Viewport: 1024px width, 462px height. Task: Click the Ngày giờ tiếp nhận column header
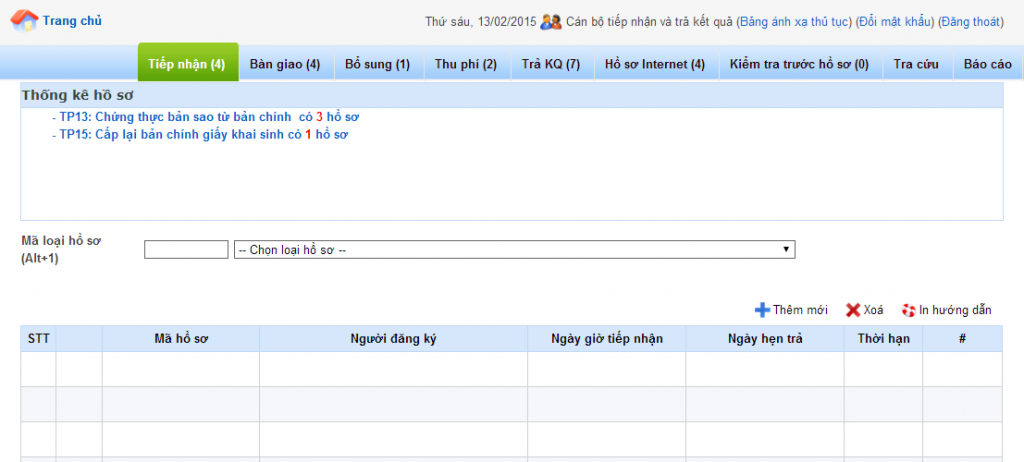tap(607, 338)
